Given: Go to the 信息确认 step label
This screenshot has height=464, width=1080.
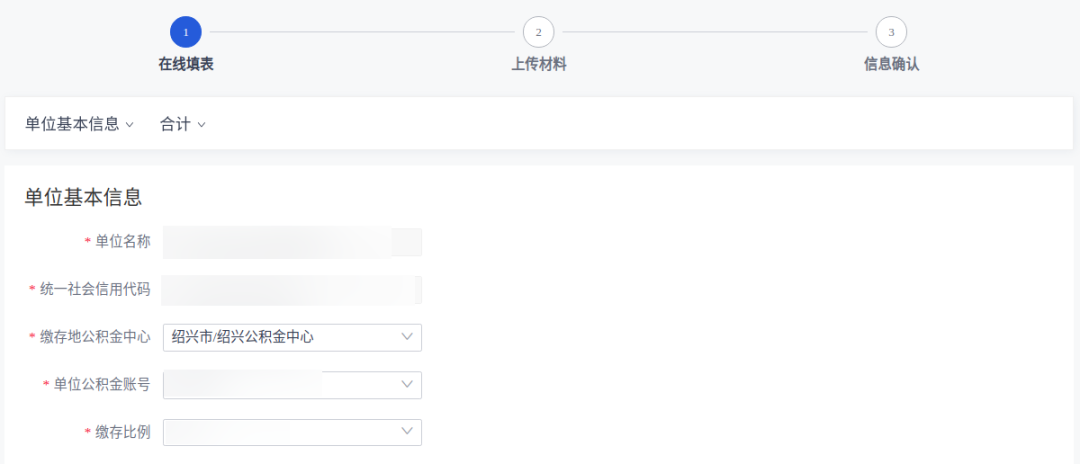Looking at the screenshot, I should pyautogui.click(x=891, y=65).
